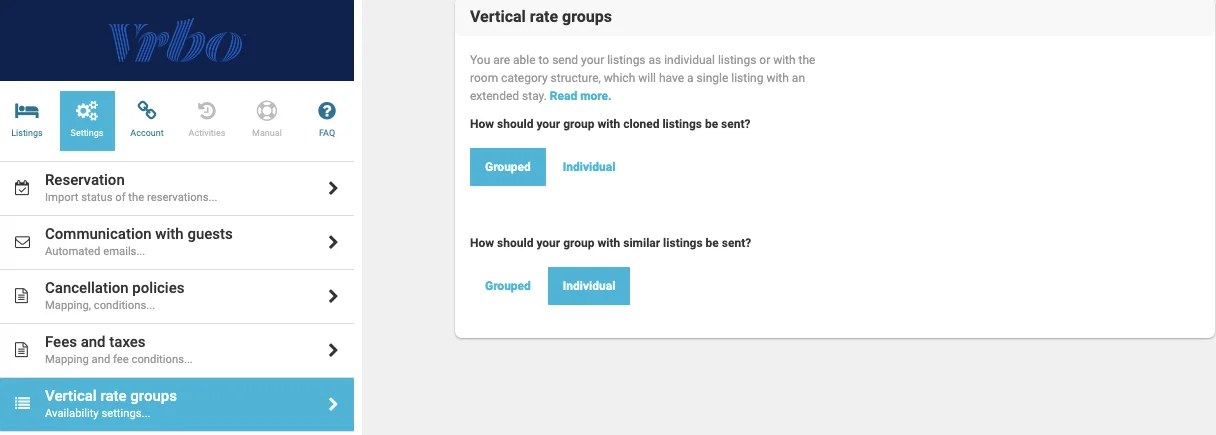
Task: Click the Vrbo logo banner
Action: 177,40
